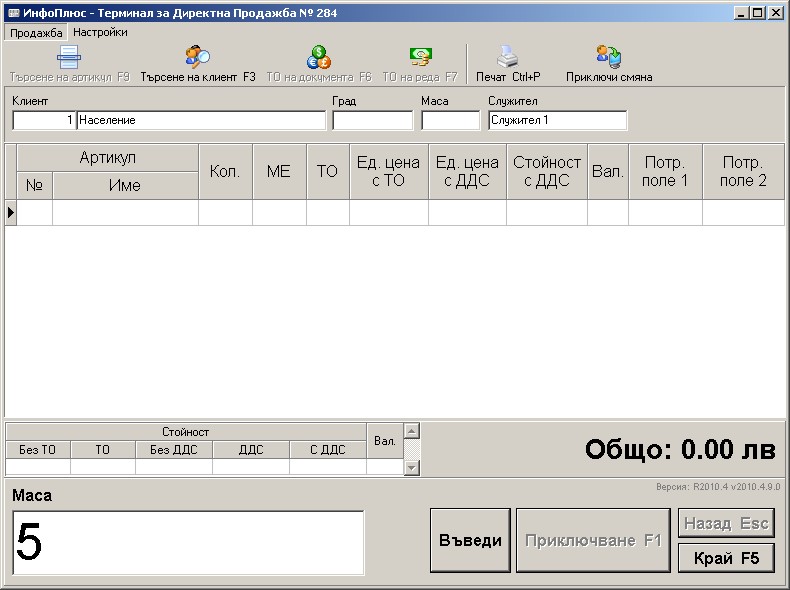This screenshot has height=590, width=790.
Task: Open the Настройки menu
Action: (100, 32)
